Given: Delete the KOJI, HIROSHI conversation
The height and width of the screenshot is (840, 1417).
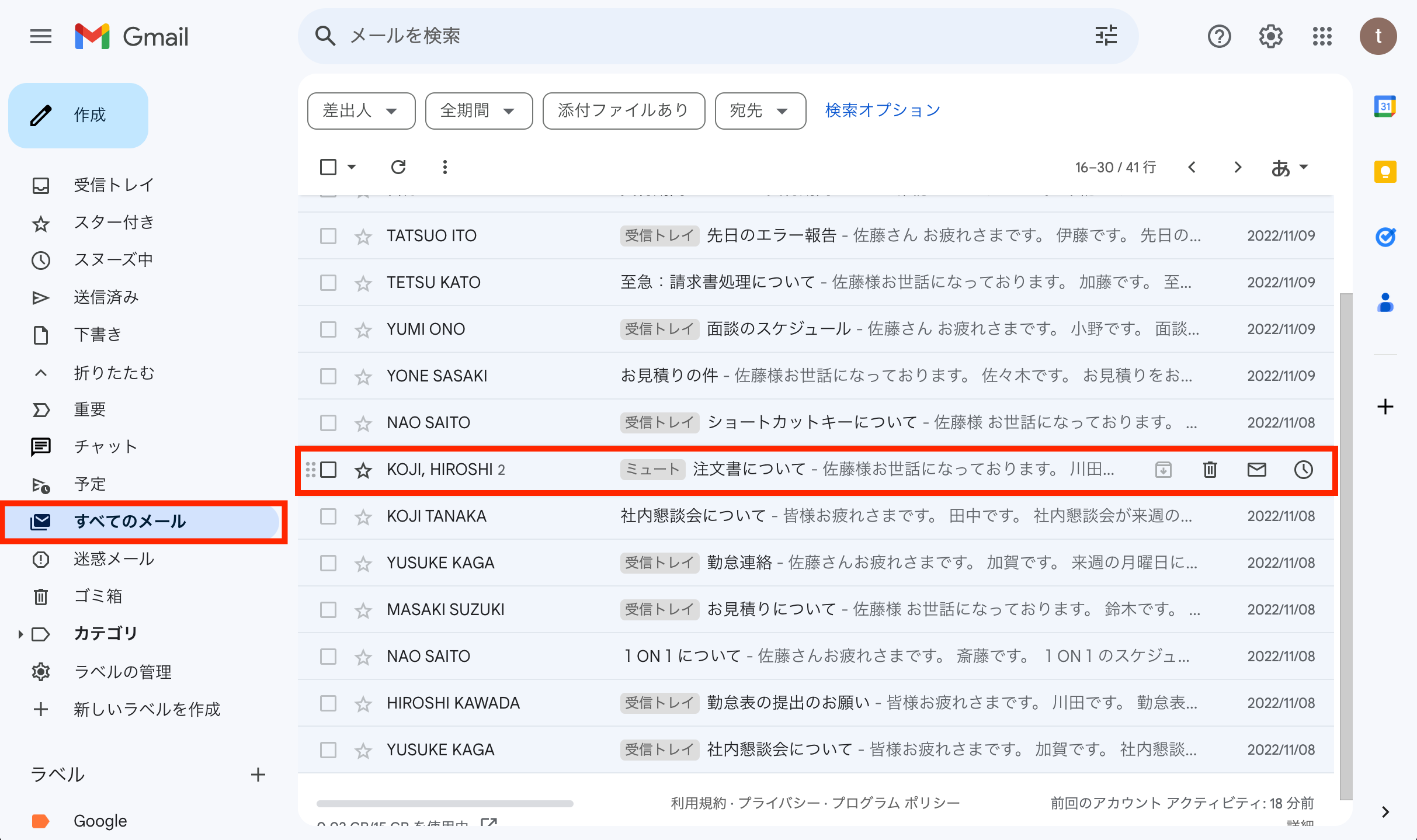Looking at the screenshot, I should click(x=1210, y=470).
